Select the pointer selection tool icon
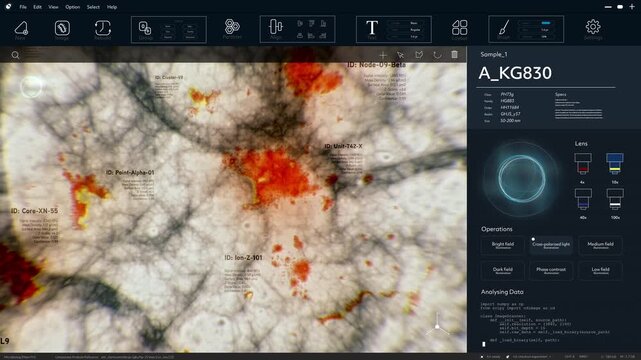The image size is (641, 360). [401, 55]
